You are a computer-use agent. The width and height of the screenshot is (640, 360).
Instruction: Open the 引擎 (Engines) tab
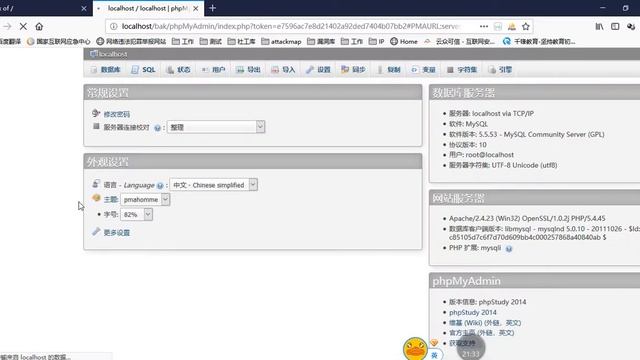[500, 70]
